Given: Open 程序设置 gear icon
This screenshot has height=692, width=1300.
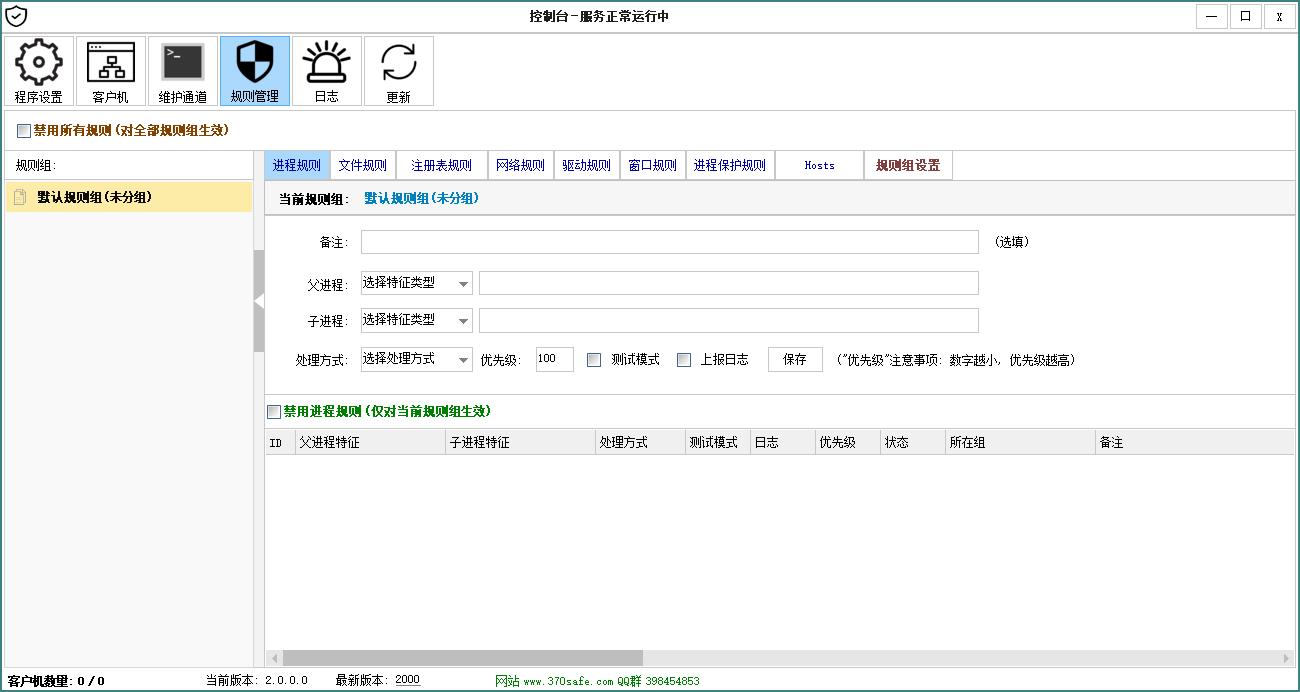Looking at the screenshot, I should pos(39,71).
